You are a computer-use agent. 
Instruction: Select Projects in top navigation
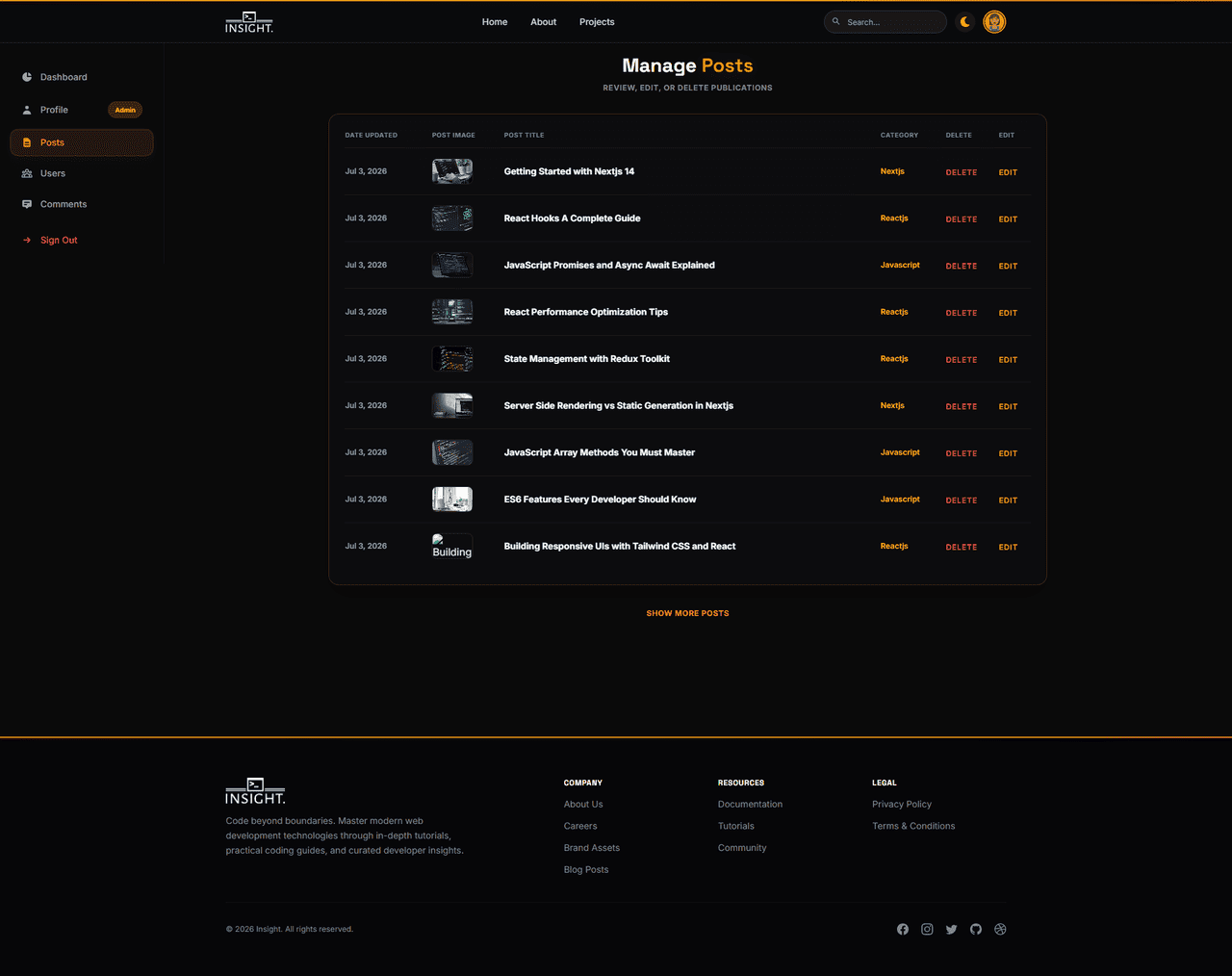tap(597, 22)
